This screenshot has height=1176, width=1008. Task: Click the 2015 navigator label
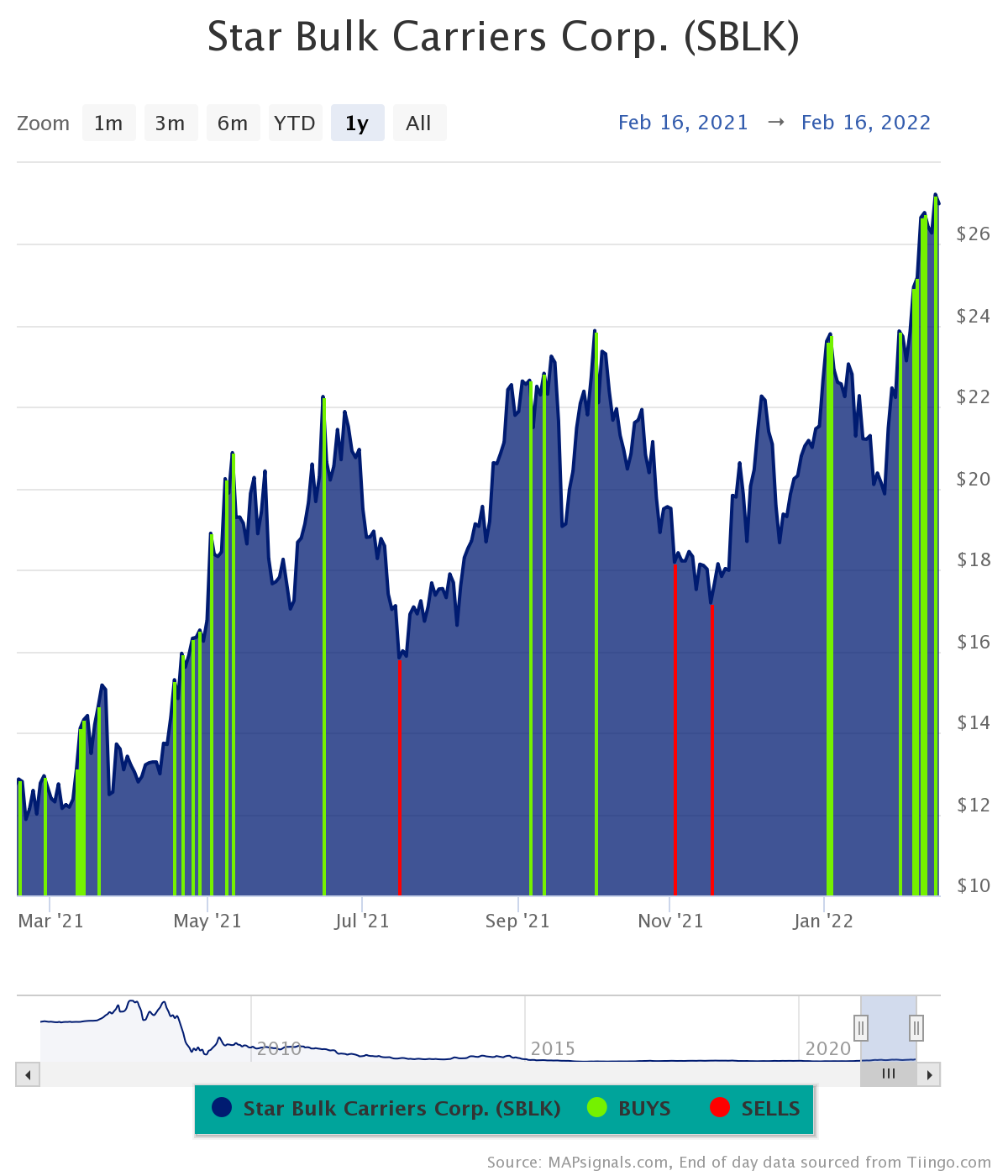coord(553,1048)
